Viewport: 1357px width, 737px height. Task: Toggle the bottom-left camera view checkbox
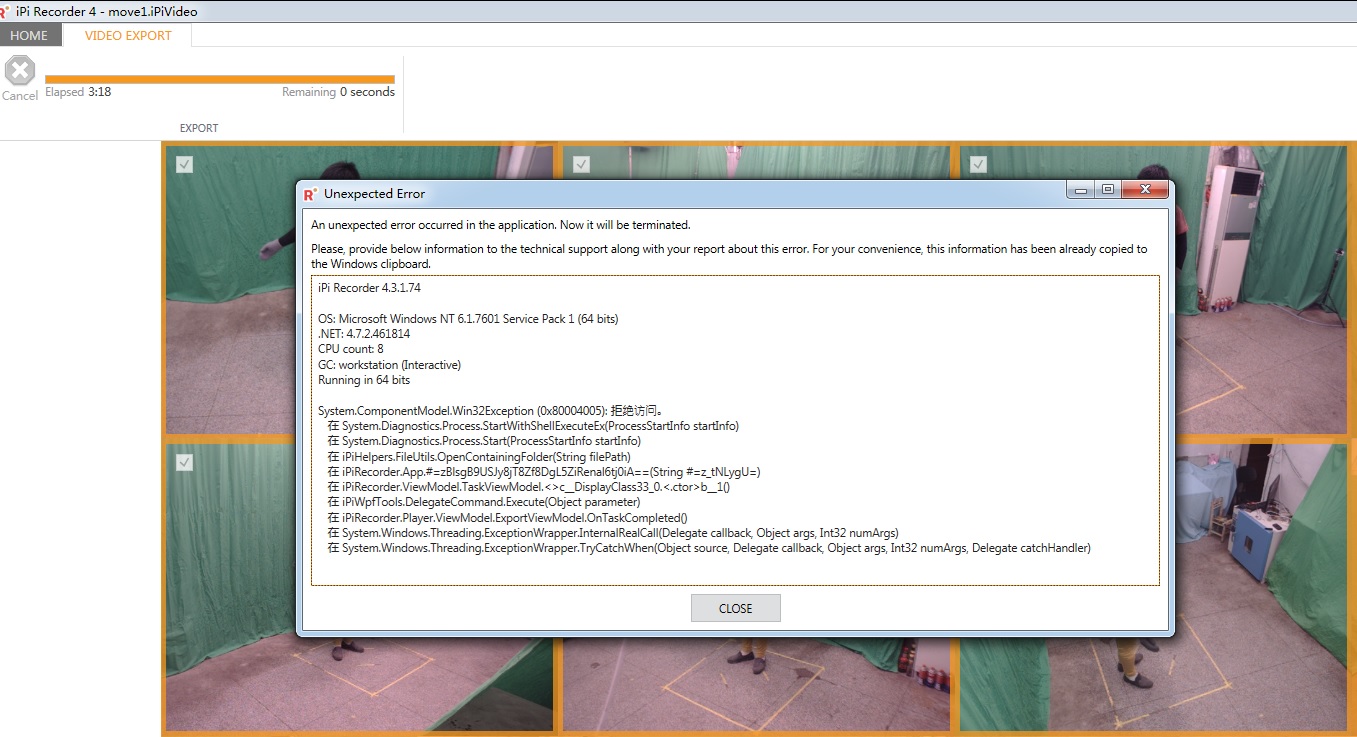pyautogui.click(x=184, y=462)
